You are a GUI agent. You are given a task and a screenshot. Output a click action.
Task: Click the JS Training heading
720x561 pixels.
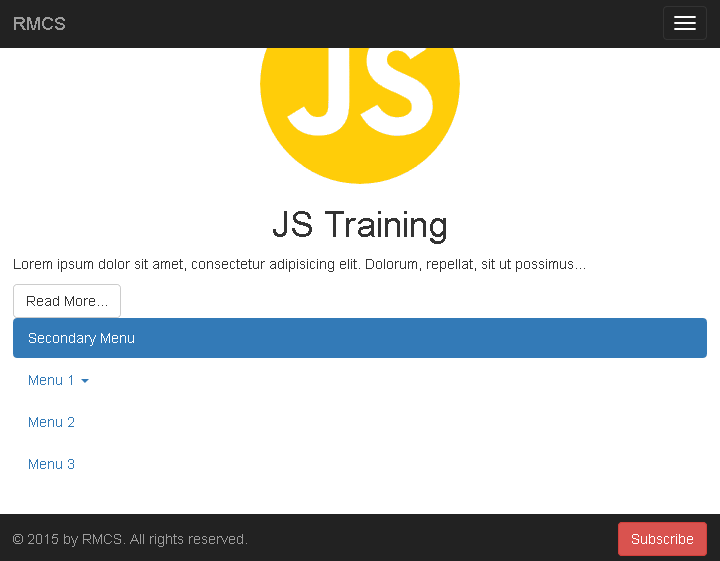click(x=360, y=224)
